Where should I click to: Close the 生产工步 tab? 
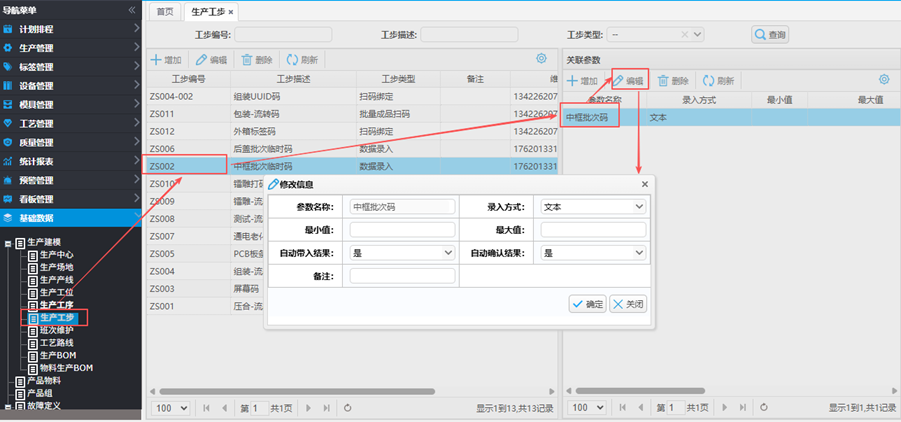tap(231, 12)
